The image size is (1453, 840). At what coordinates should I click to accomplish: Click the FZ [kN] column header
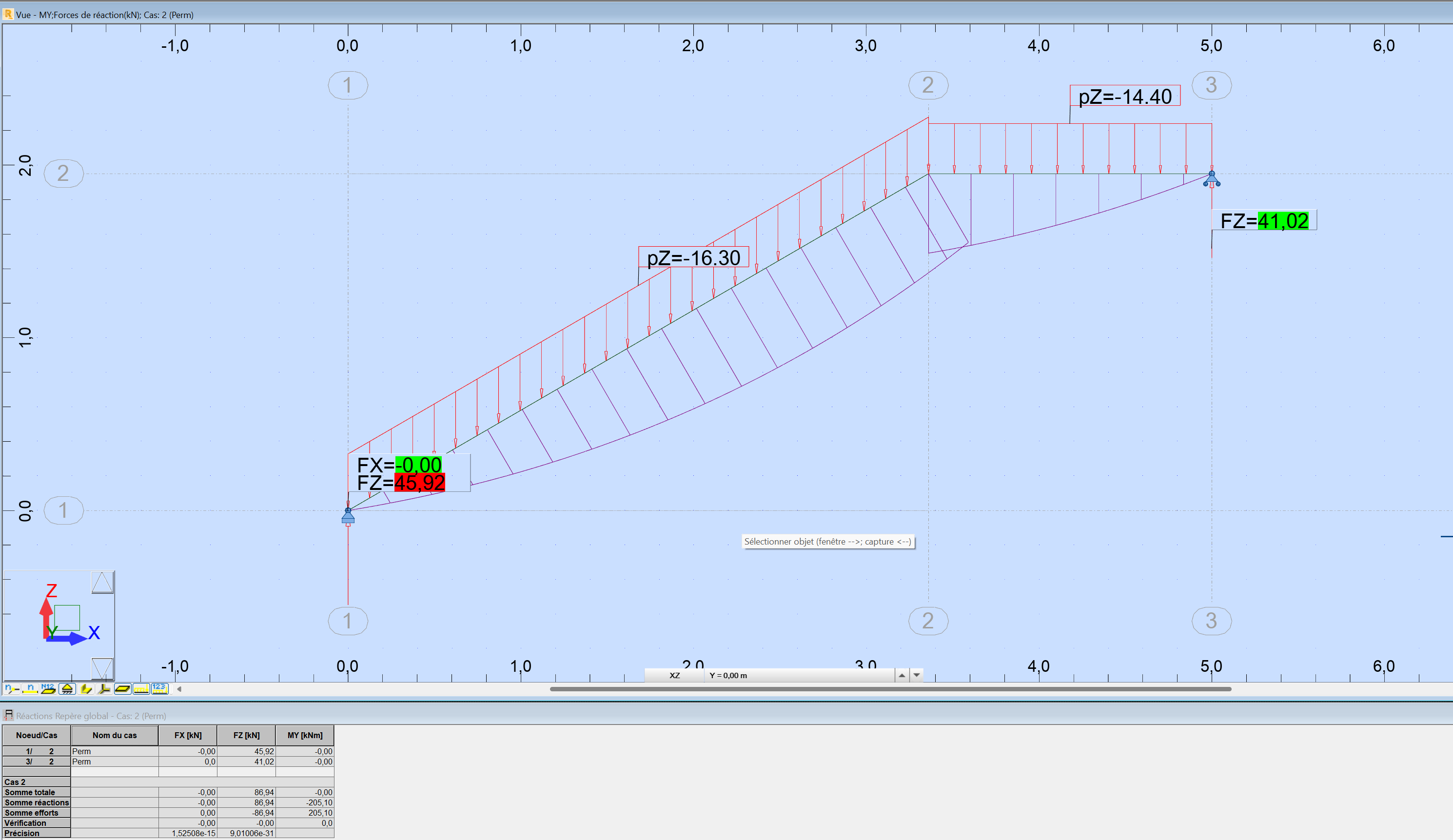click(246, 735)
